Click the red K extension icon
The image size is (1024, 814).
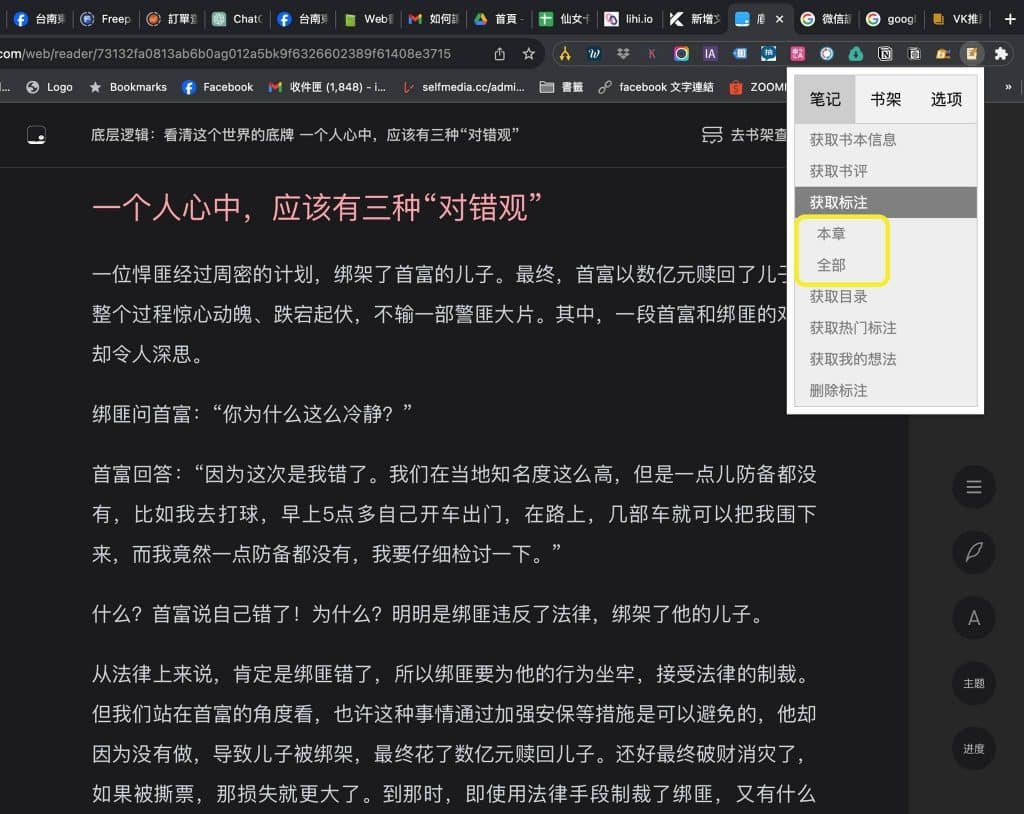[x=652, y=54]
